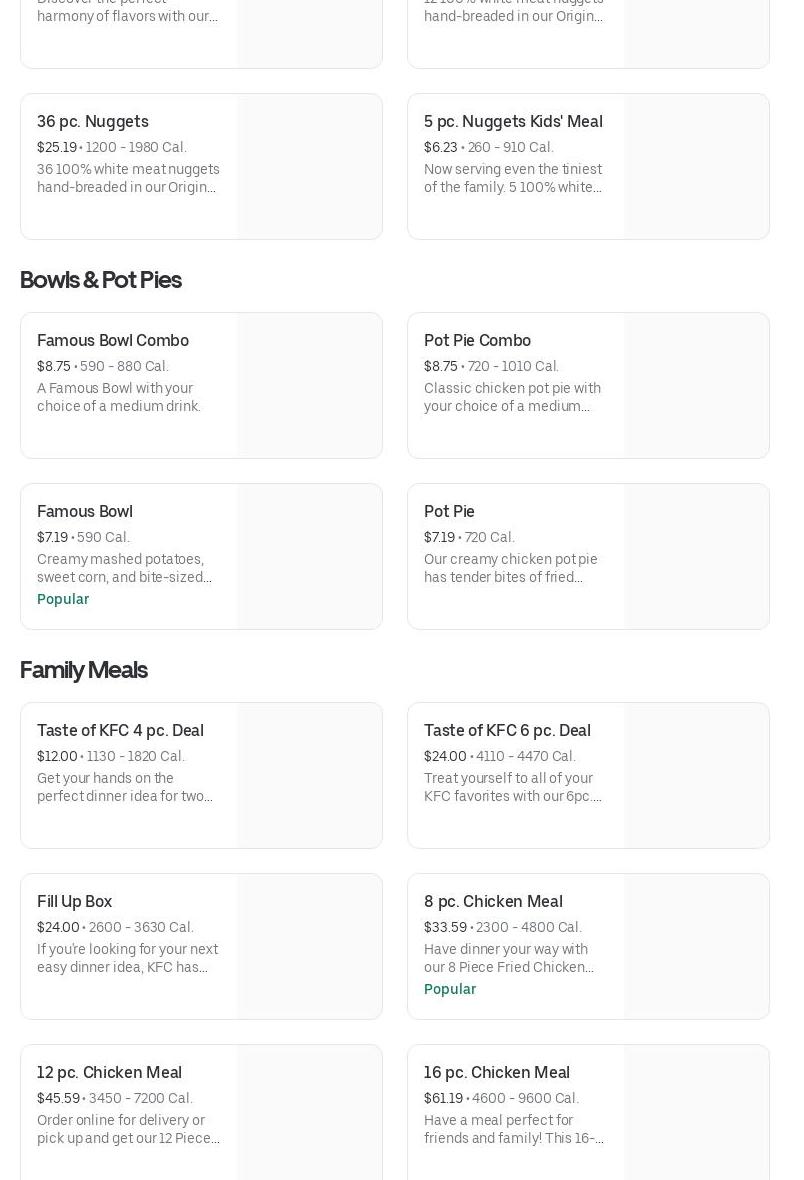The width and height of the screenshot is (804, 1180).
Task: Click the Famous Bowl Combo image thumbnail
Action: (x=309, y=386)
